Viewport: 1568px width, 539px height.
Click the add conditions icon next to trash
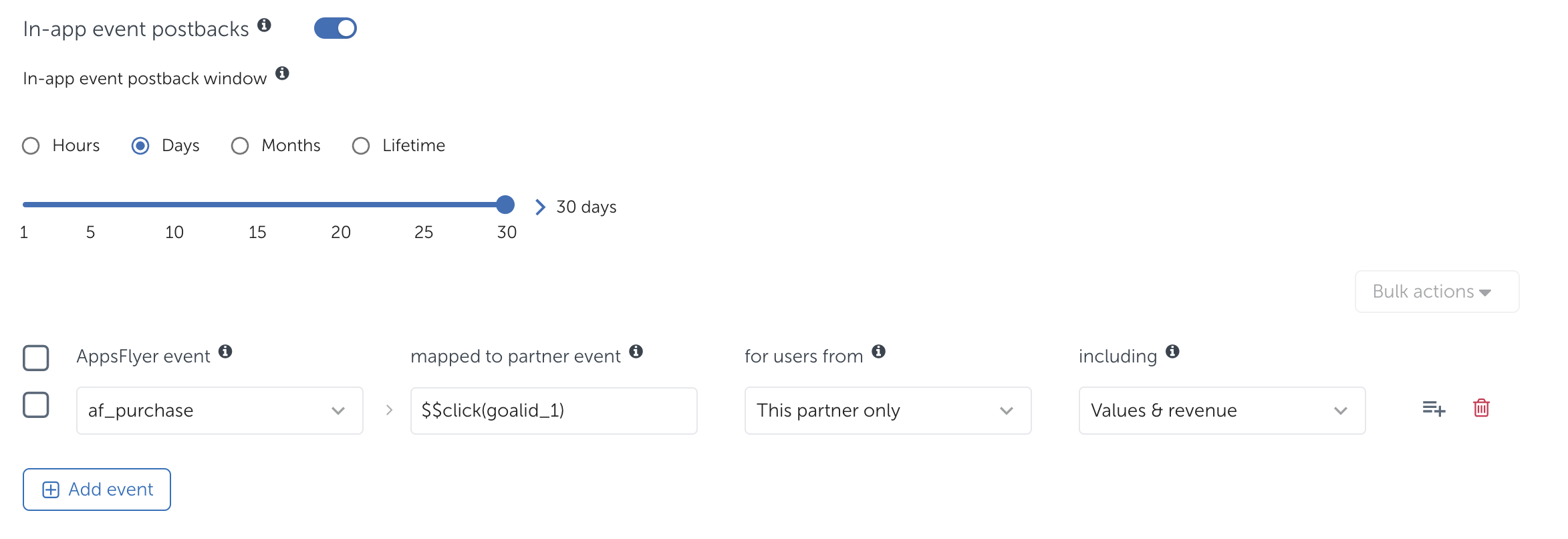coord(1434,409)
